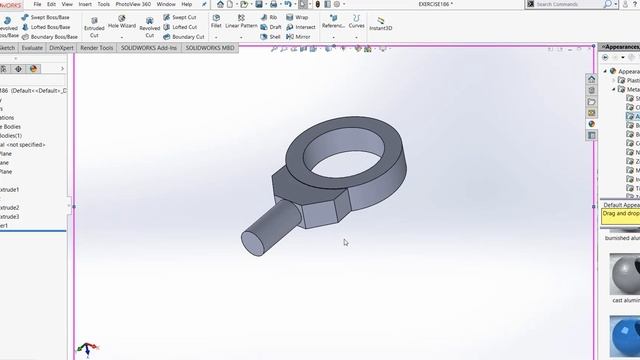Click the Open file icon
The height and width of the screenshot is (360, 640).
(x=244, y=4)
